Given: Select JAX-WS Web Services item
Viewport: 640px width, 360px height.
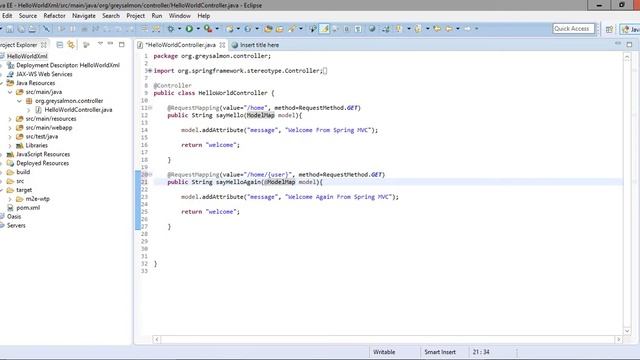Looking at the screenshot, I should (x=44, y=74).
